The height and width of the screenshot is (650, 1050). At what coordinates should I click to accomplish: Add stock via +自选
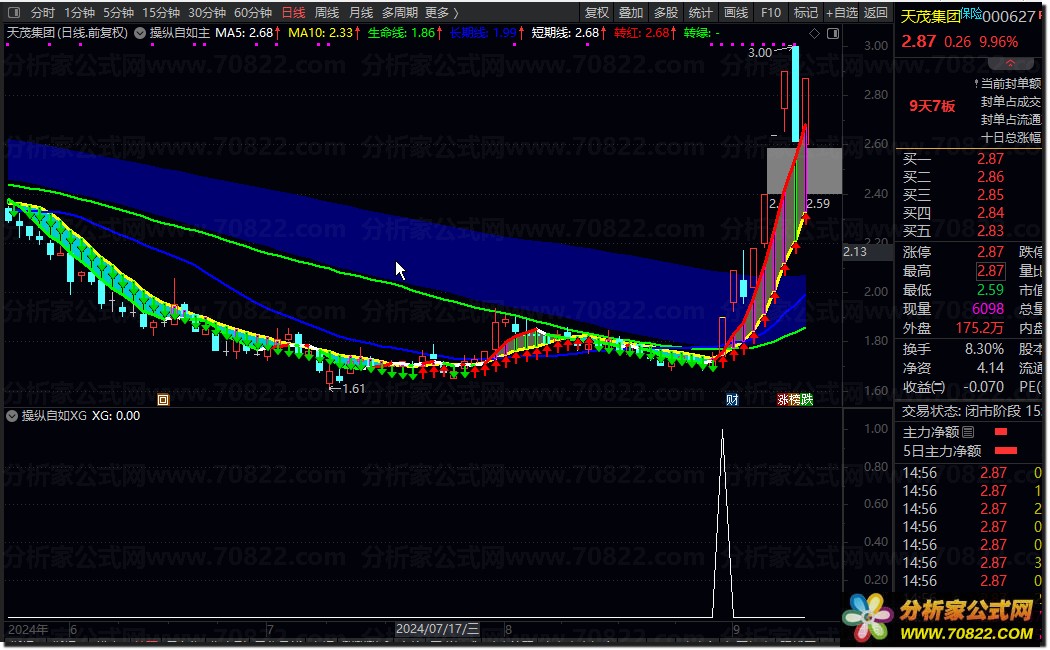842,12
